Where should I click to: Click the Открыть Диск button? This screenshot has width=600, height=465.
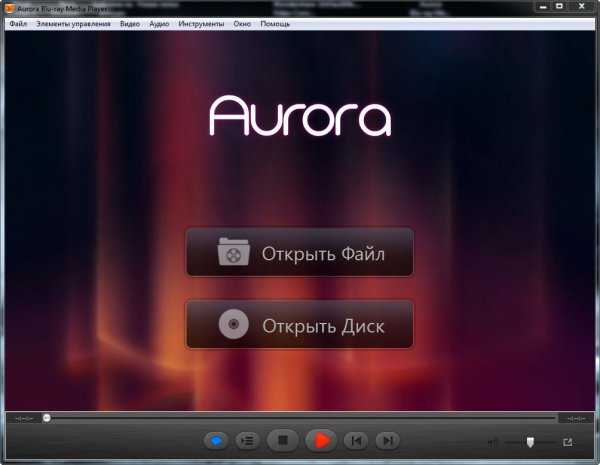point(299,325)
